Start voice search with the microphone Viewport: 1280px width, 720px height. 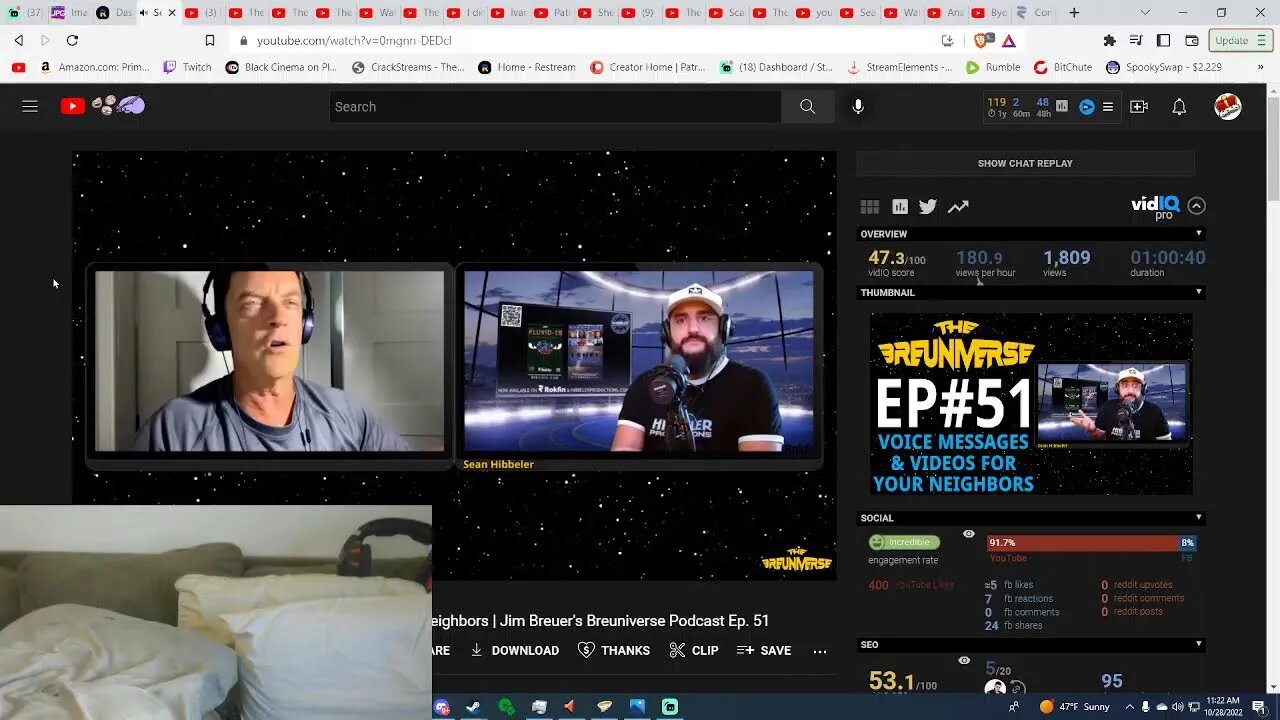858,107
